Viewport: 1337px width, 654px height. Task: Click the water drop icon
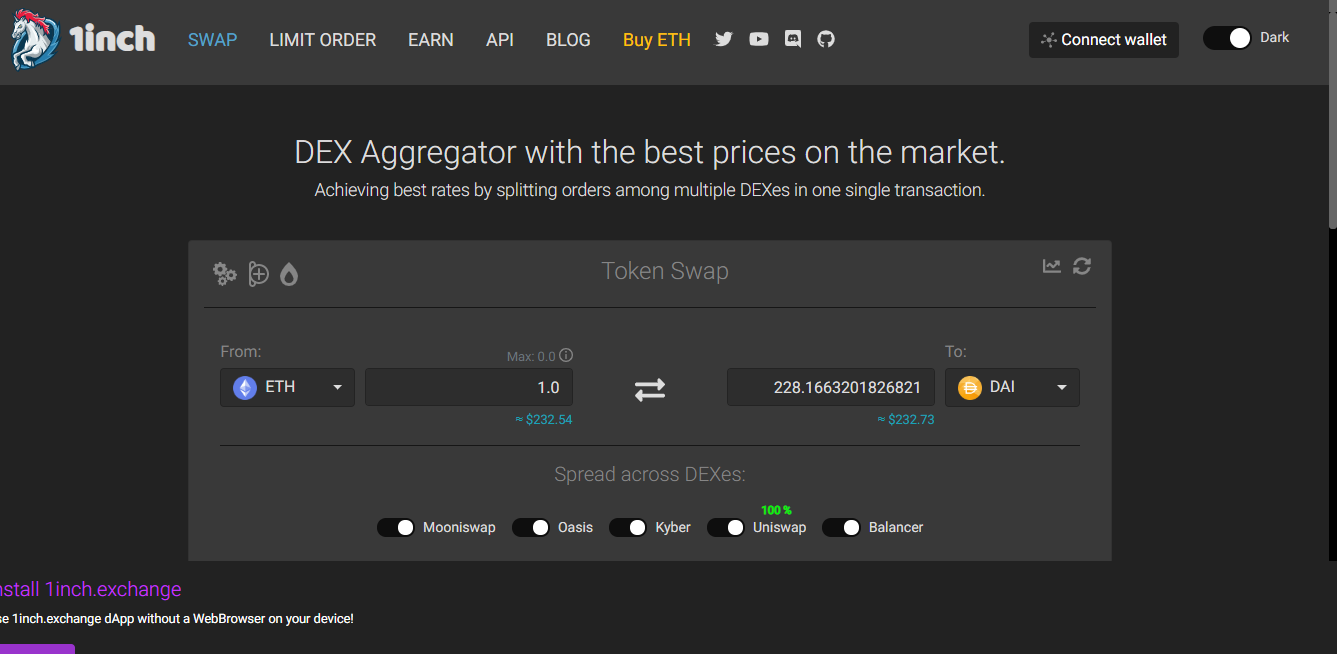[289, 274]
